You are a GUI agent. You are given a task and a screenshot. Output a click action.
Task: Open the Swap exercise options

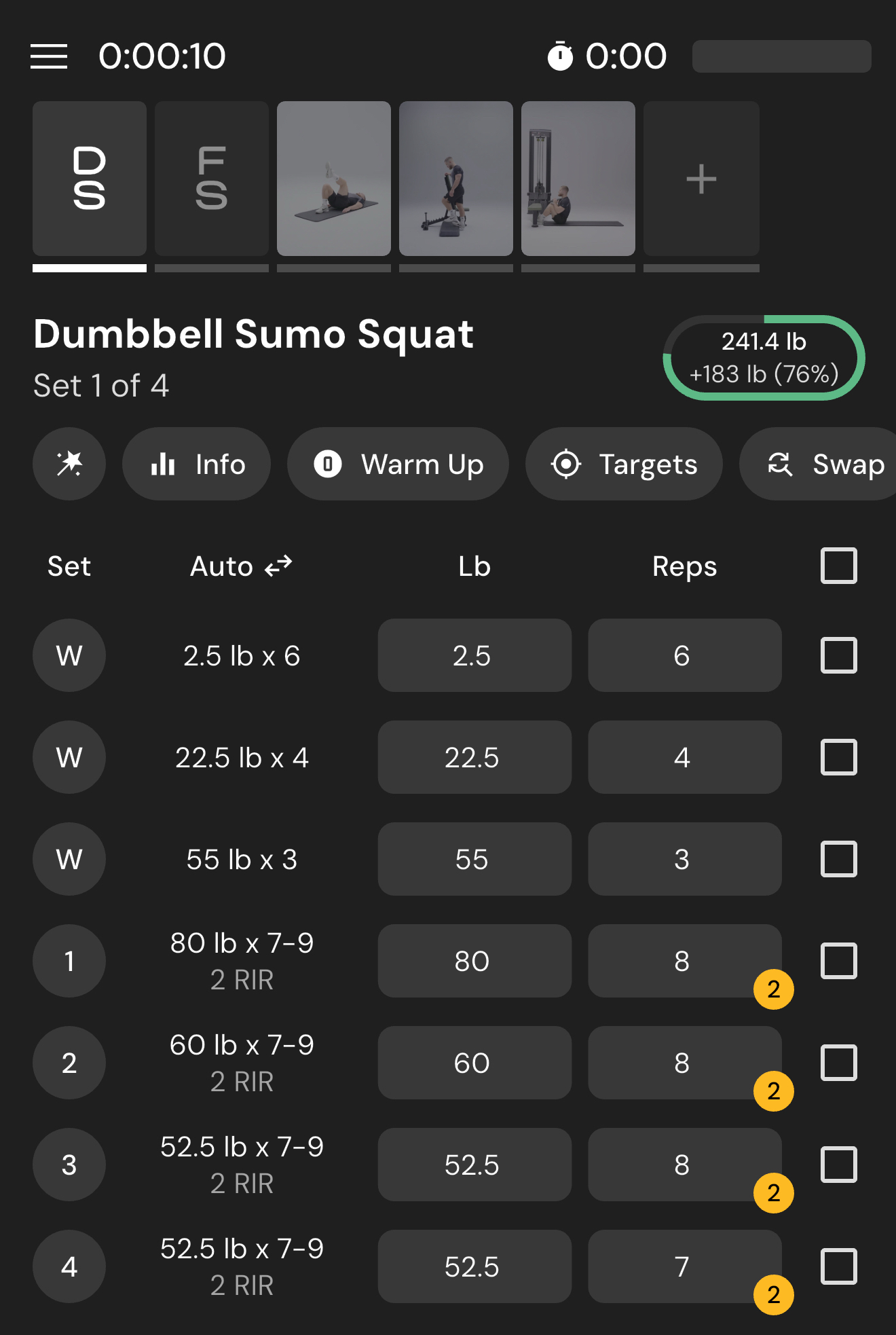(x=825, y=464)
